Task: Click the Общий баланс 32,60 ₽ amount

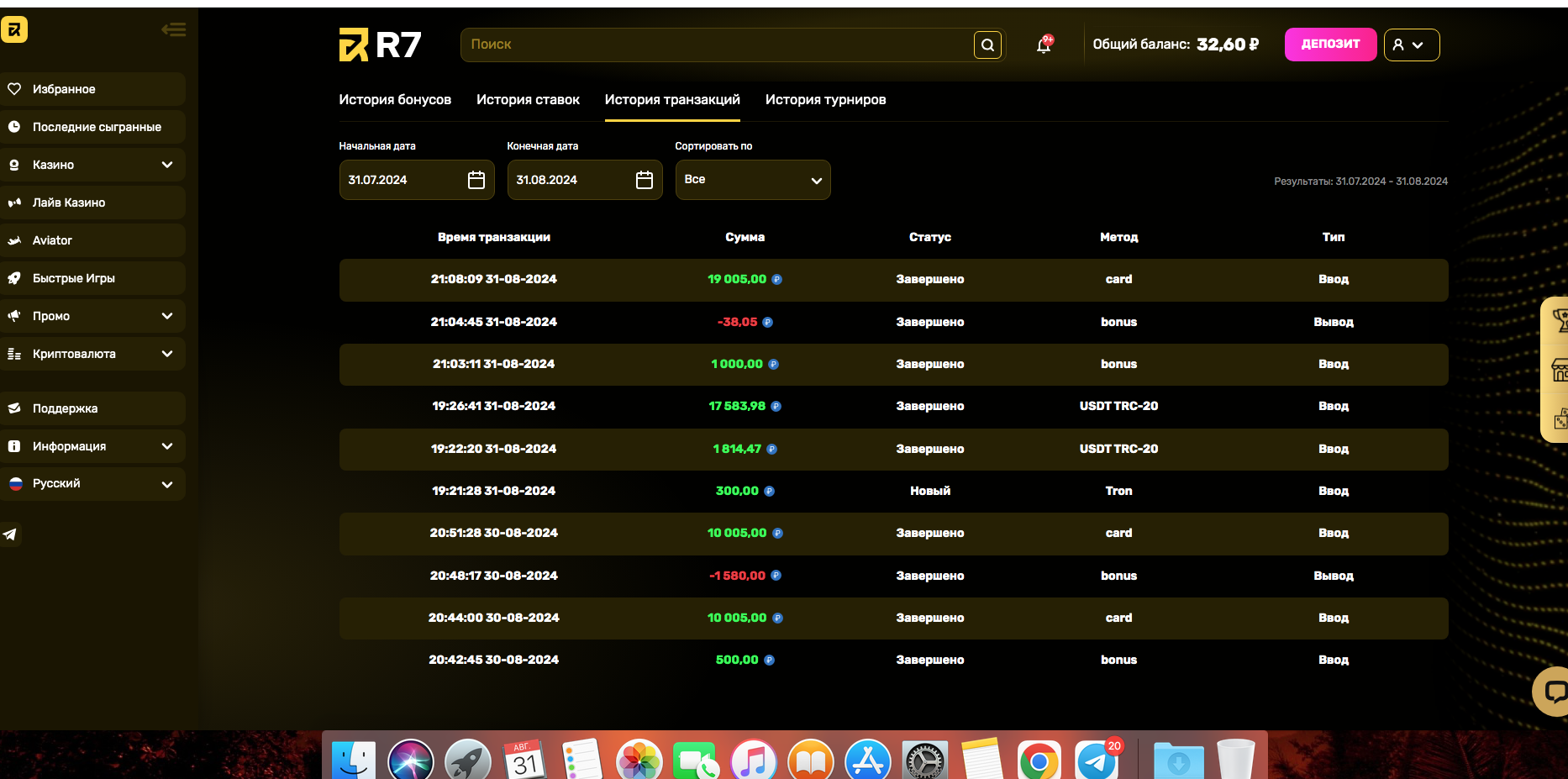Action: [x=1228, y=45]
